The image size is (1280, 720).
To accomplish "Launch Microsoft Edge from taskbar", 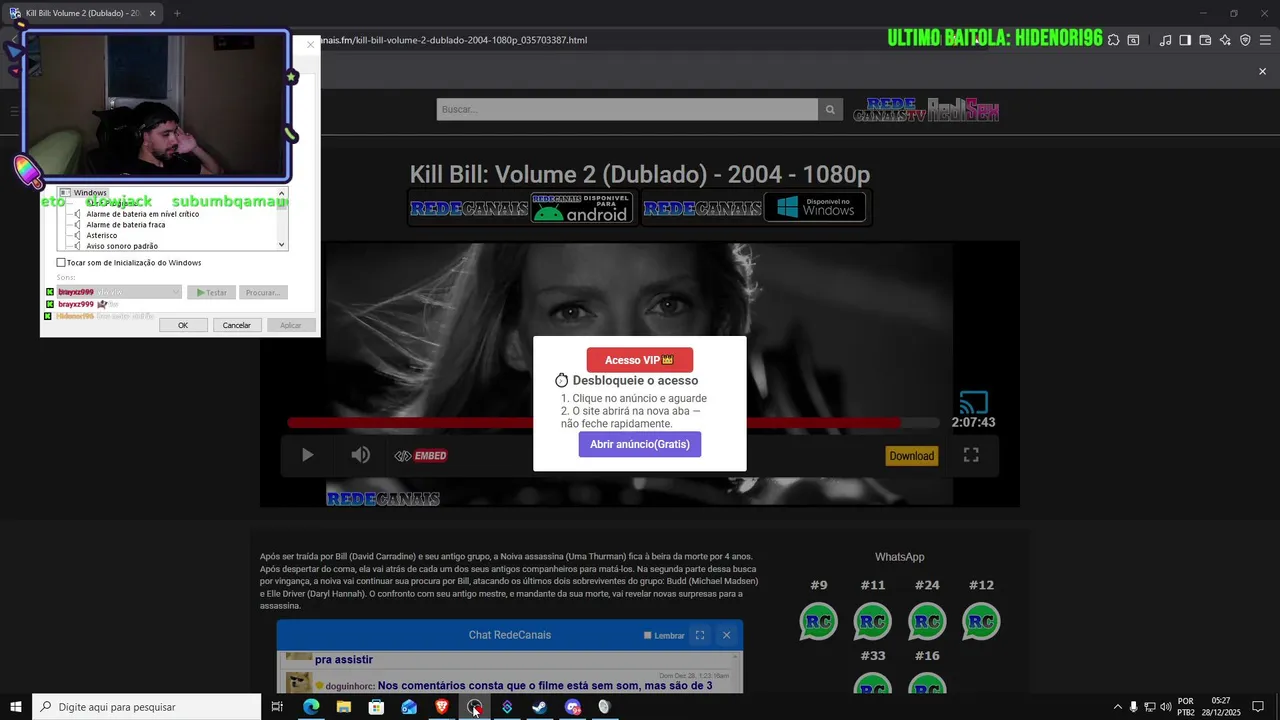I will [x=311, y=707].
